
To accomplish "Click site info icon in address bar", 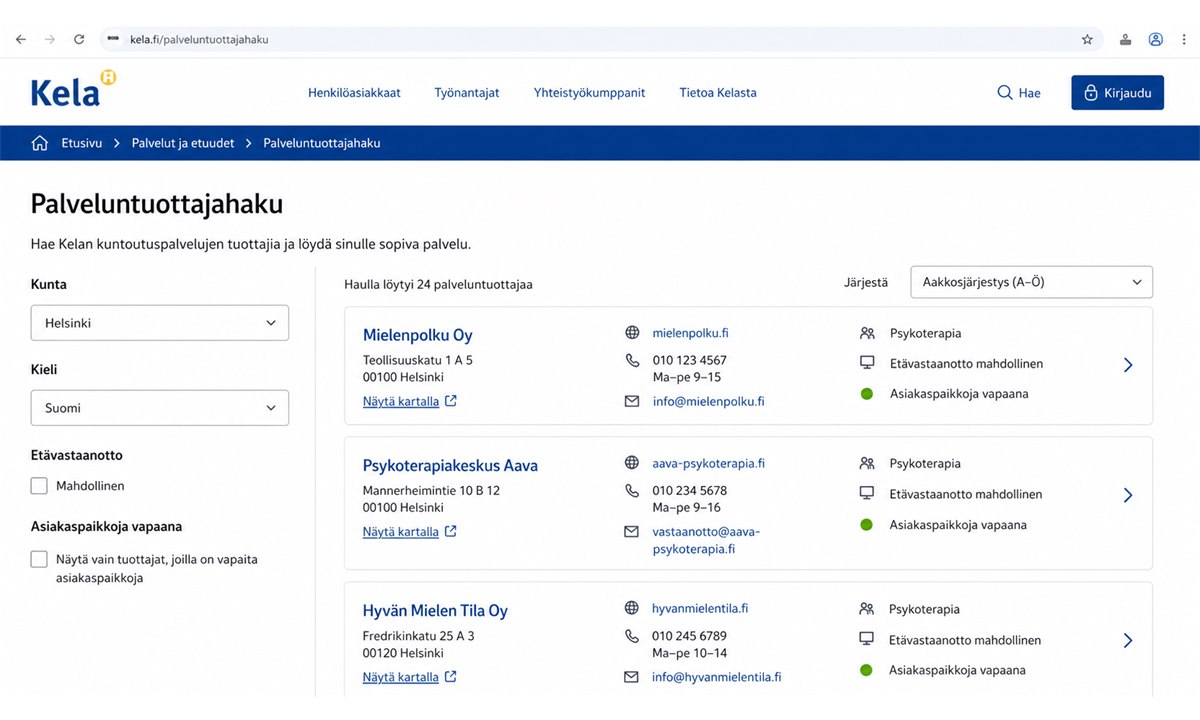I will coord(113,40).
